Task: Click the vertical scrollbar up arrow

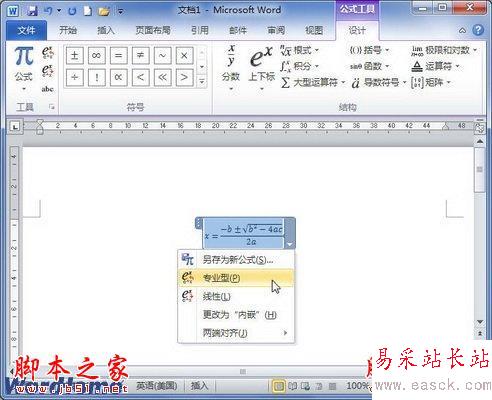Action: [x=480, y=142]
